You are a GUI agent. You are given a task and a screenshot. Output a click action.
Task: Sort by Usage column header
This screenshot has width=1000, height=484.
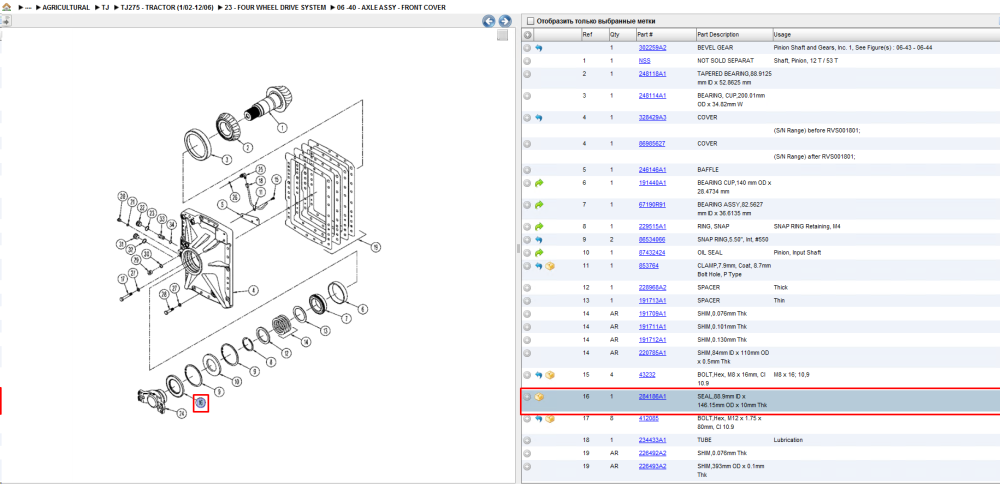coord(782,34)
